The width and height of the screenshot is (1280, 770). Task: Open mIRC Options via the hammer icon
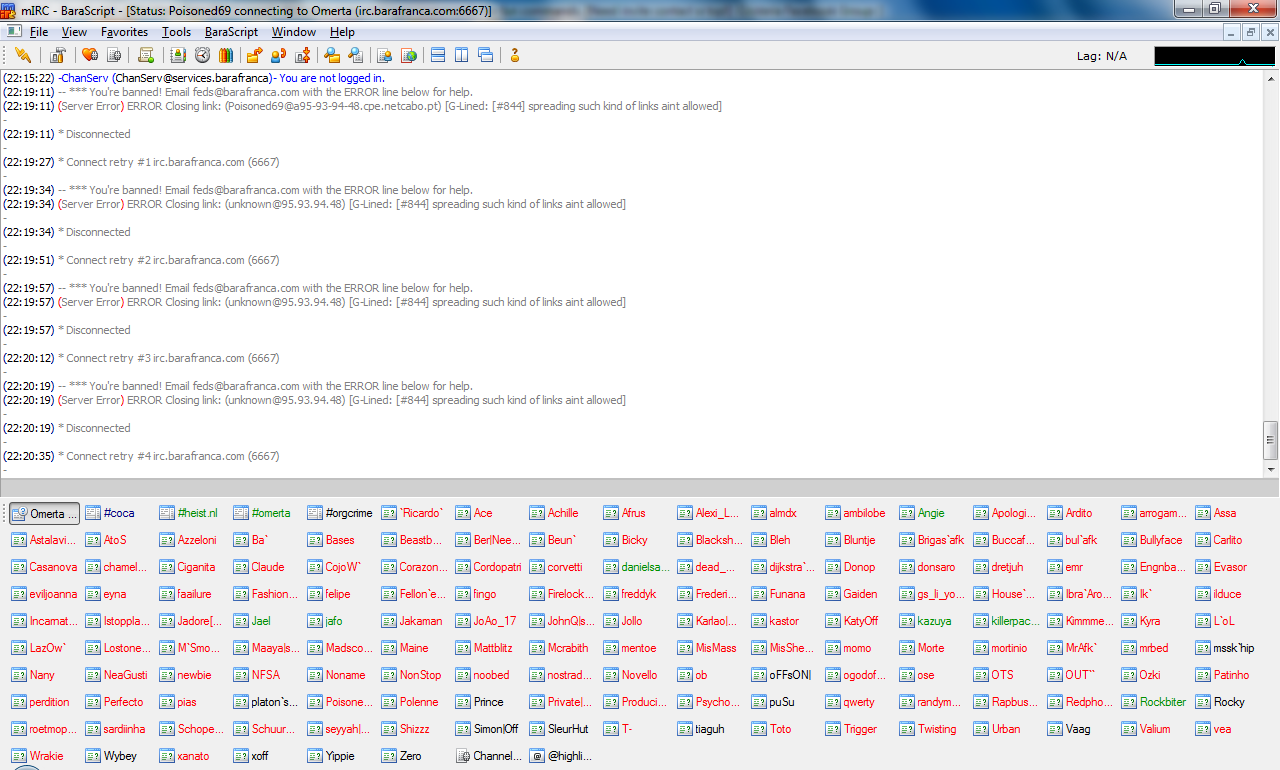tap(57, 55)
